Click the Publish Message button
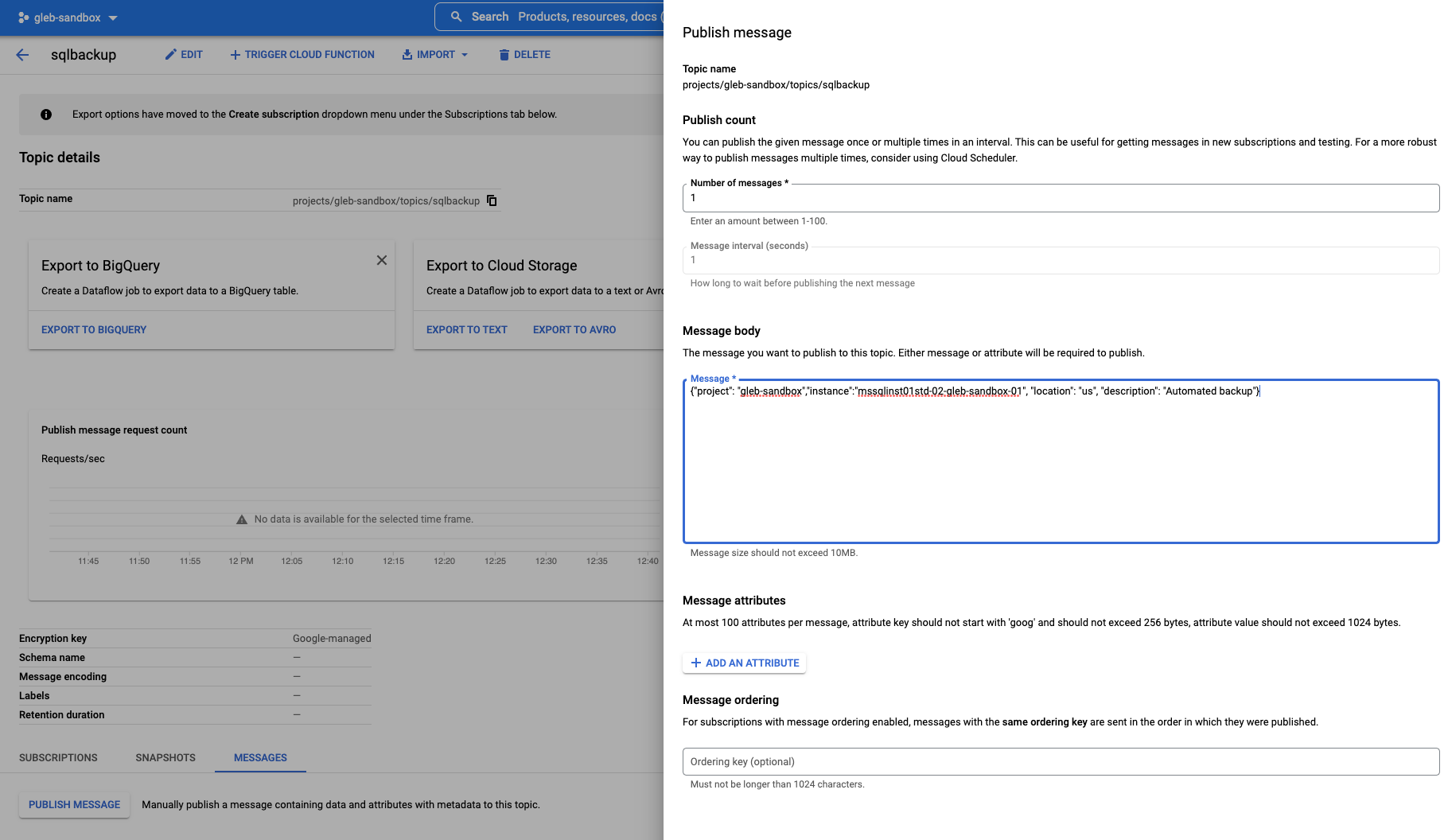This screenshot has height=840, width=1448. (x=73, y=804)
